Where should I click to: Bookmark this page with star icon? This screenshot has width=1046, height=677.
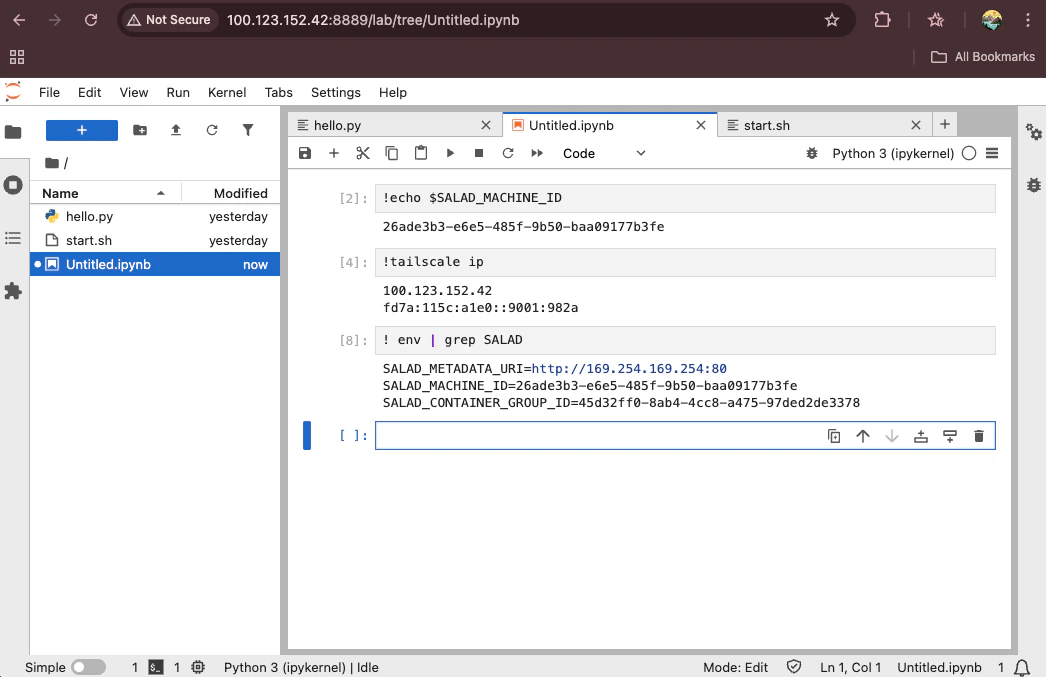[832, 20]
